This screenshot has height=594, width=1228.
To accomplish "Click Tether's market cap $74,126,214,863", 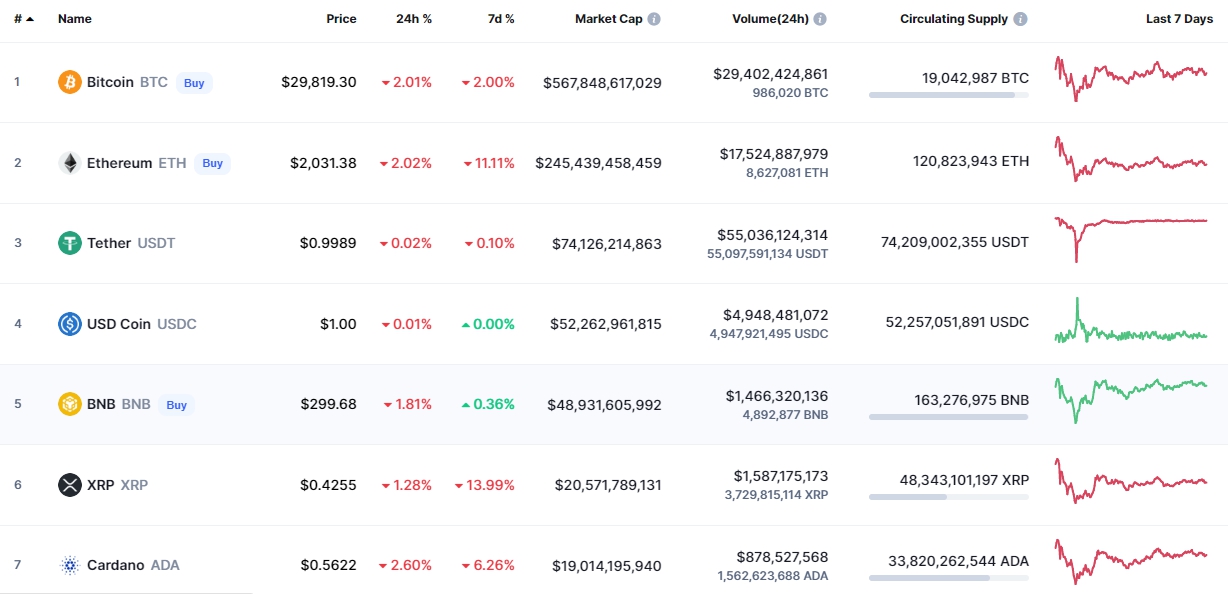I will pyautogui.click(x=607, y=243).
